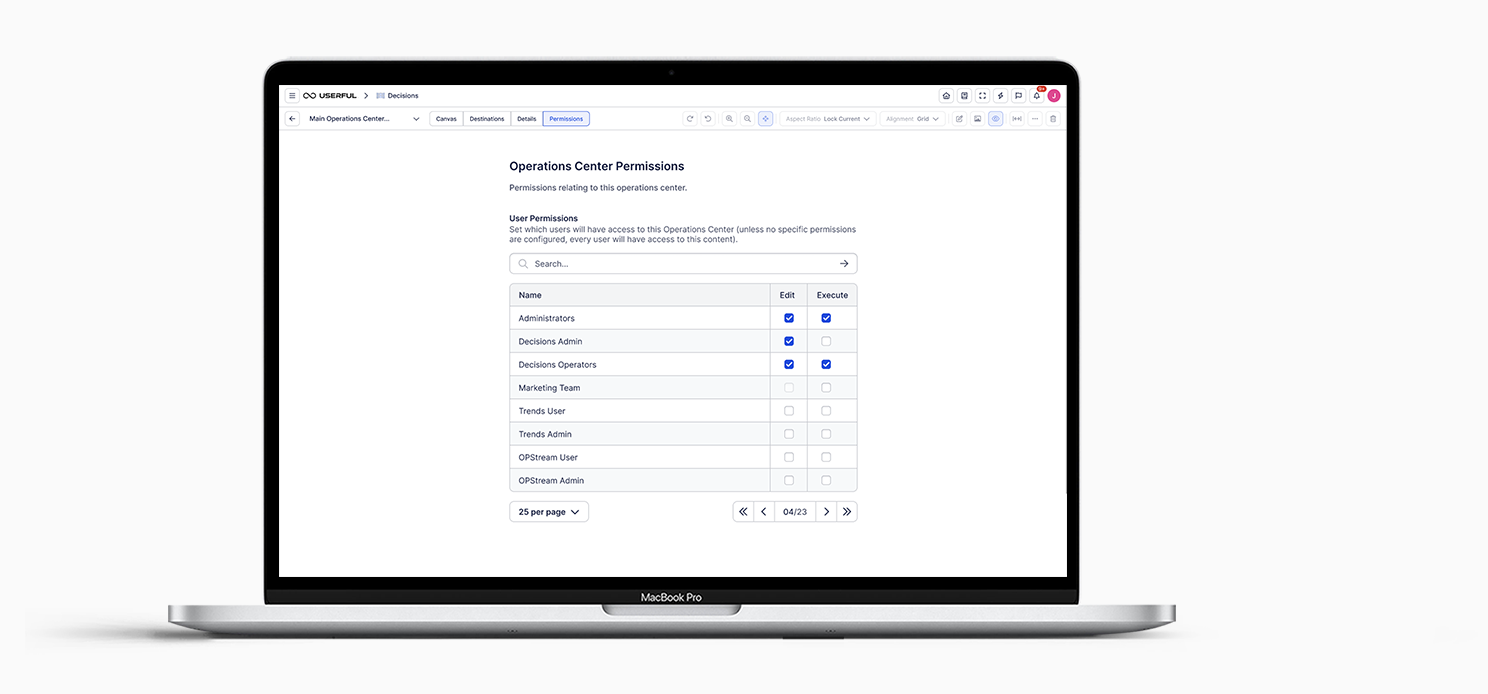1488x694 pixels.
Task: Open the hamburger menu next to Userful logo
Action: click(x=292, y=96)
